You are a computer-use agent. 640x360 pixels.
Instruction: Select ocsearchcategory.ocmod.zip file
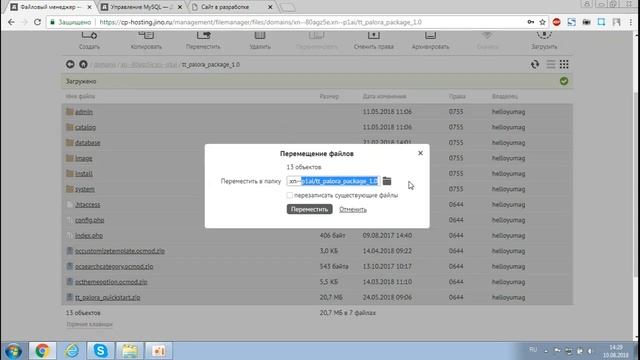114,267
